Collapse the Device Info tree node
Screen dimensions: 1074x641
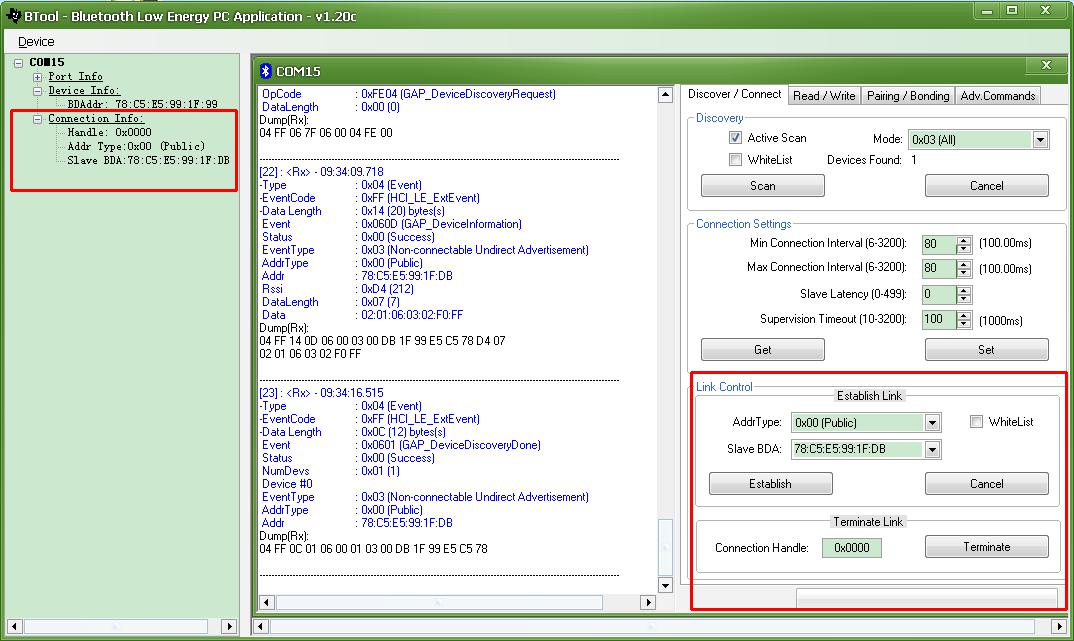pos(38,90)
